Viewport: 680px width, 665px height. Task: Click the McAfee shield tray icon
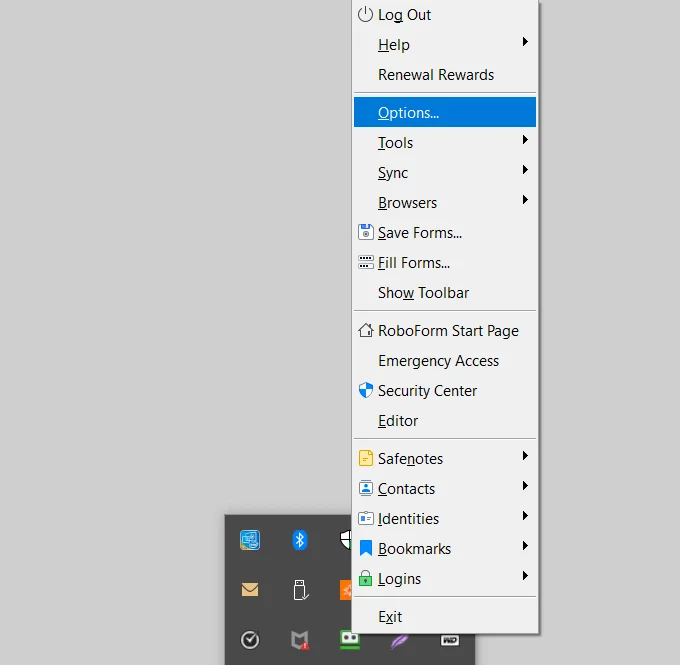coord(300,640)
